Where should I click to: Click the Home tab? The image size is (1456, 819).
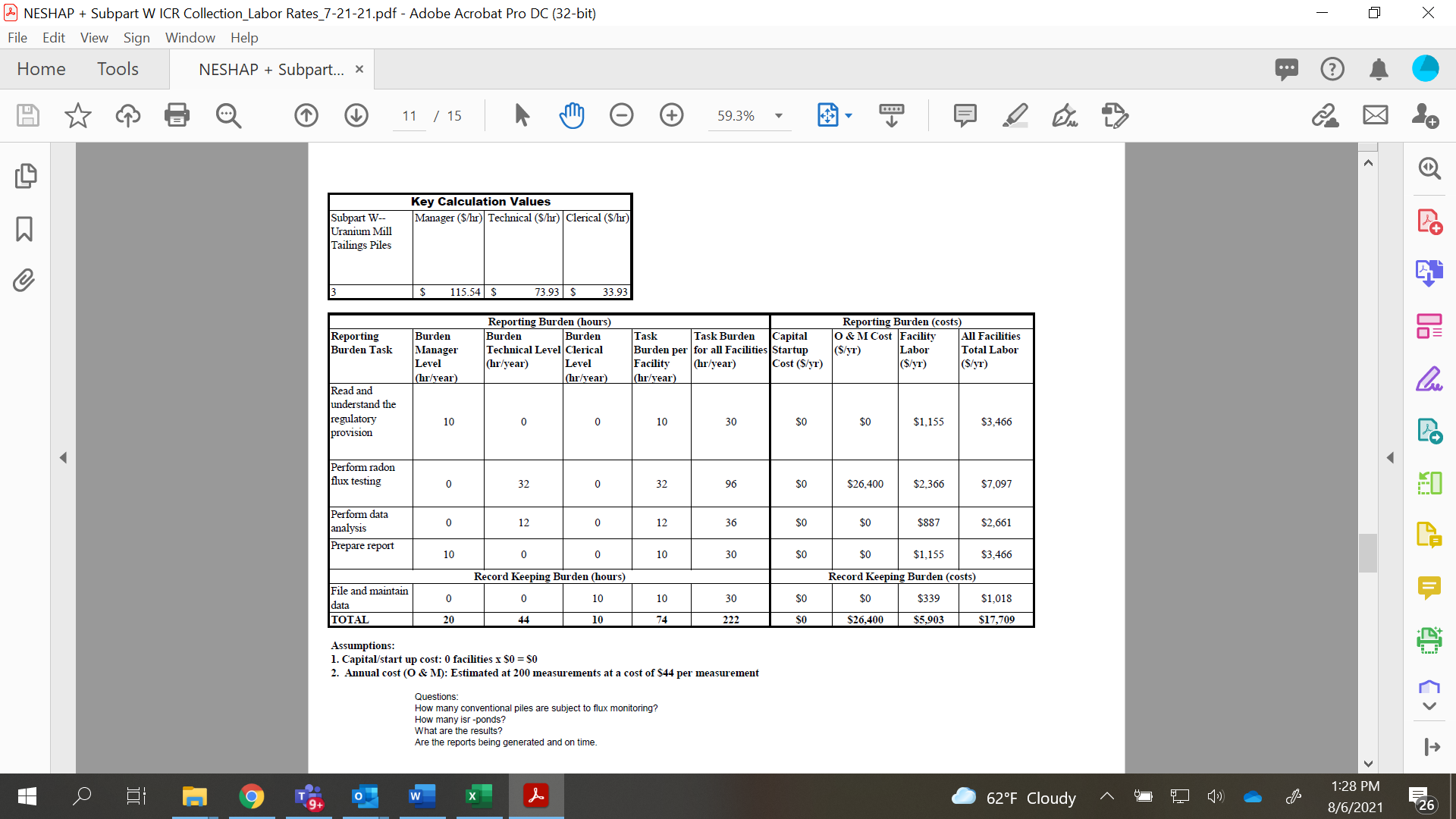click(x=41, y=69)
